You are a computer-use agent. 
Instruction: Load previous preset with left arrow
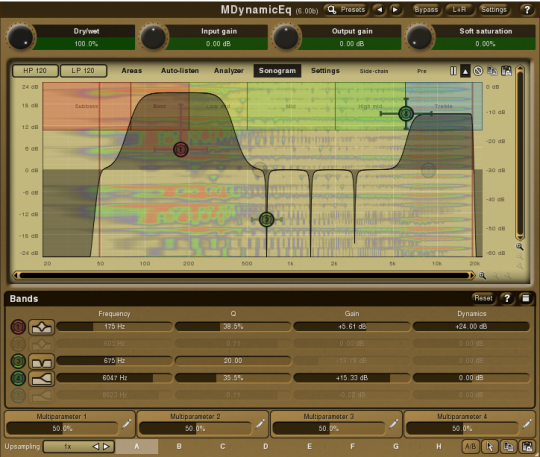(x=379, y=10)
